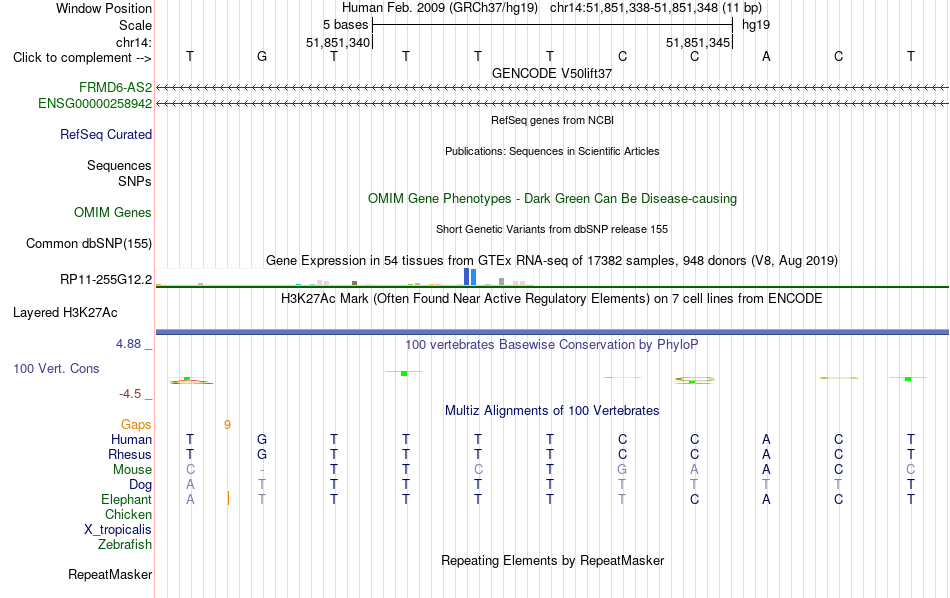
Task: Click Common dbSNP(155) track label
Action: pos(89,244)
